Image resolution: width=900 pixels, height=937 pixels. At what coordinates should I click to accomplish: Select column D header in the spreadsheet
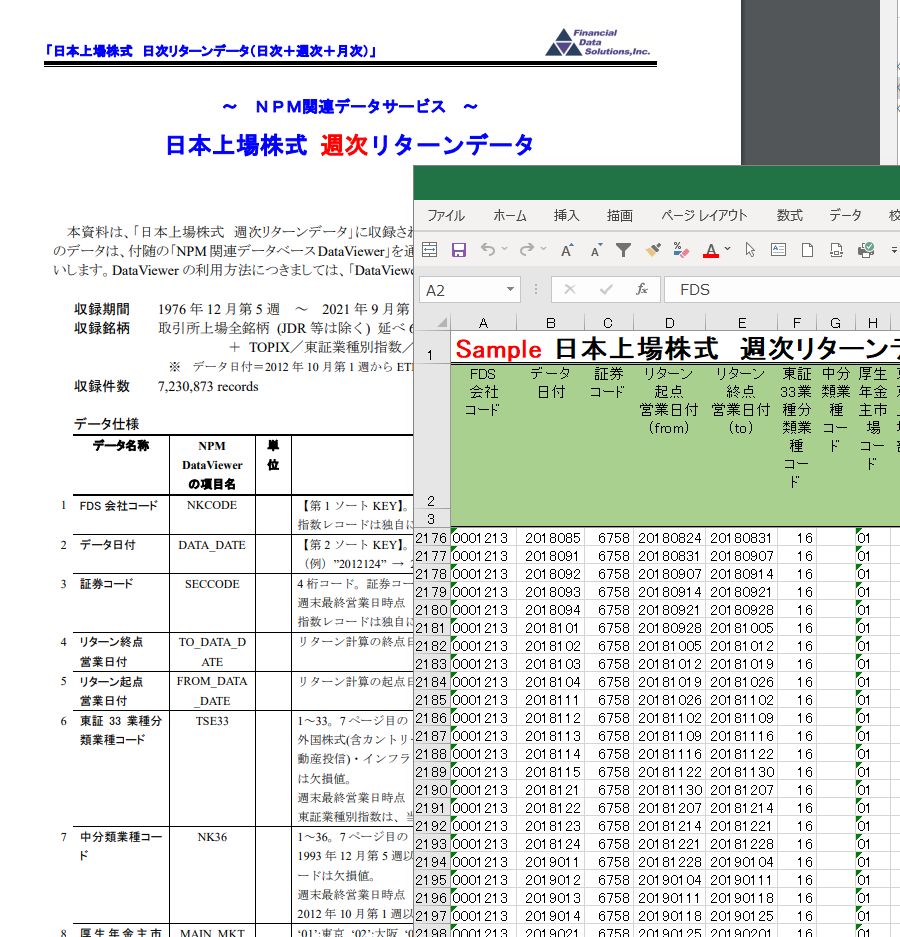(669, 323)
